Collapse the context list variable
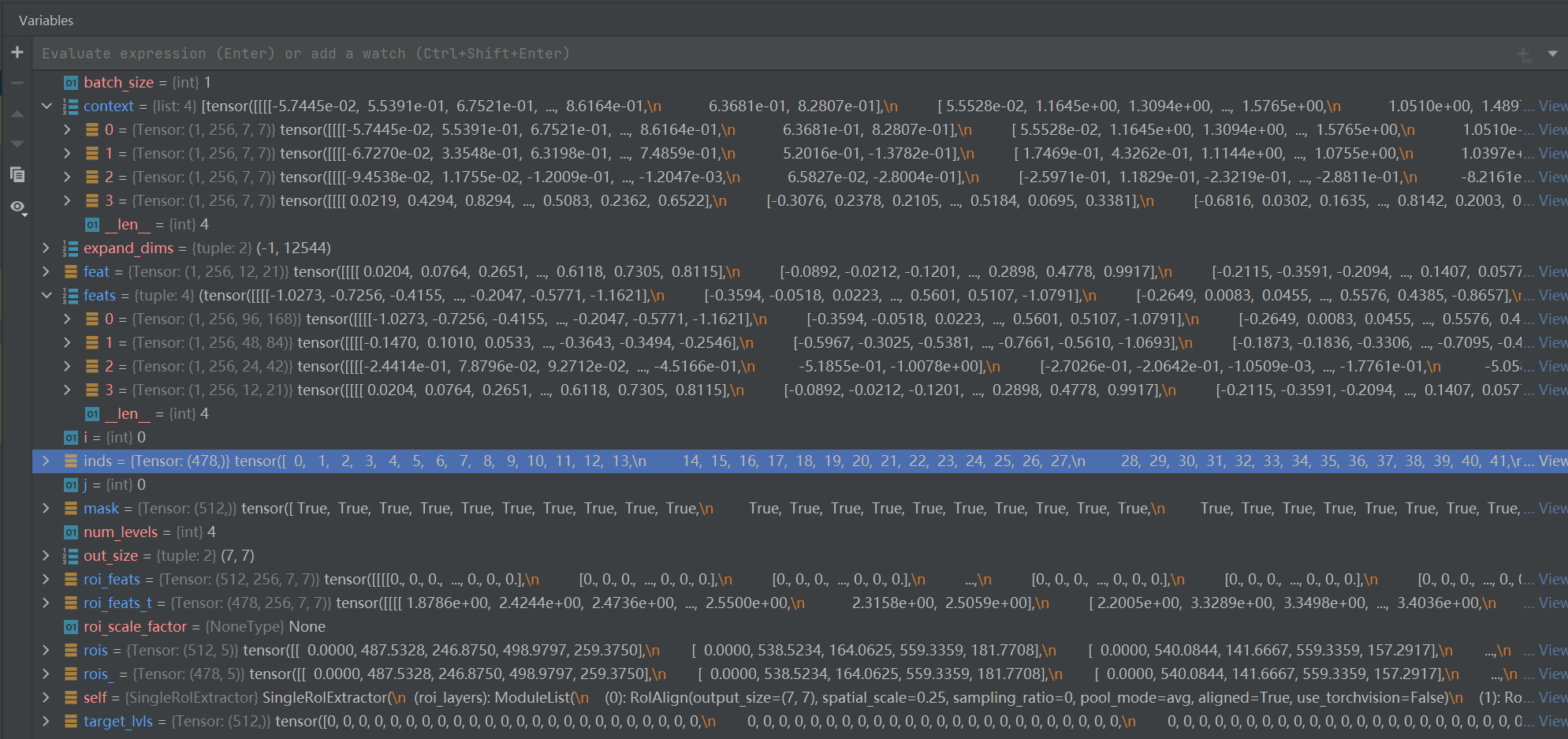The width and height of the screenshot is (1568, 739). point(46,105)
